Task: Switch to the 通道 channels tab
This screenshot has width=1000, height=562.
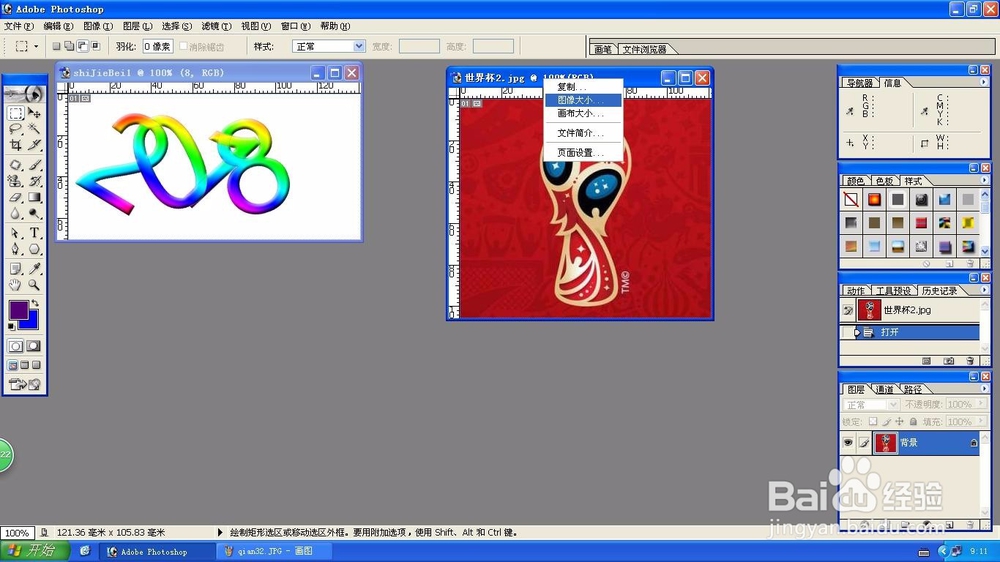Action: click(885, 389)
